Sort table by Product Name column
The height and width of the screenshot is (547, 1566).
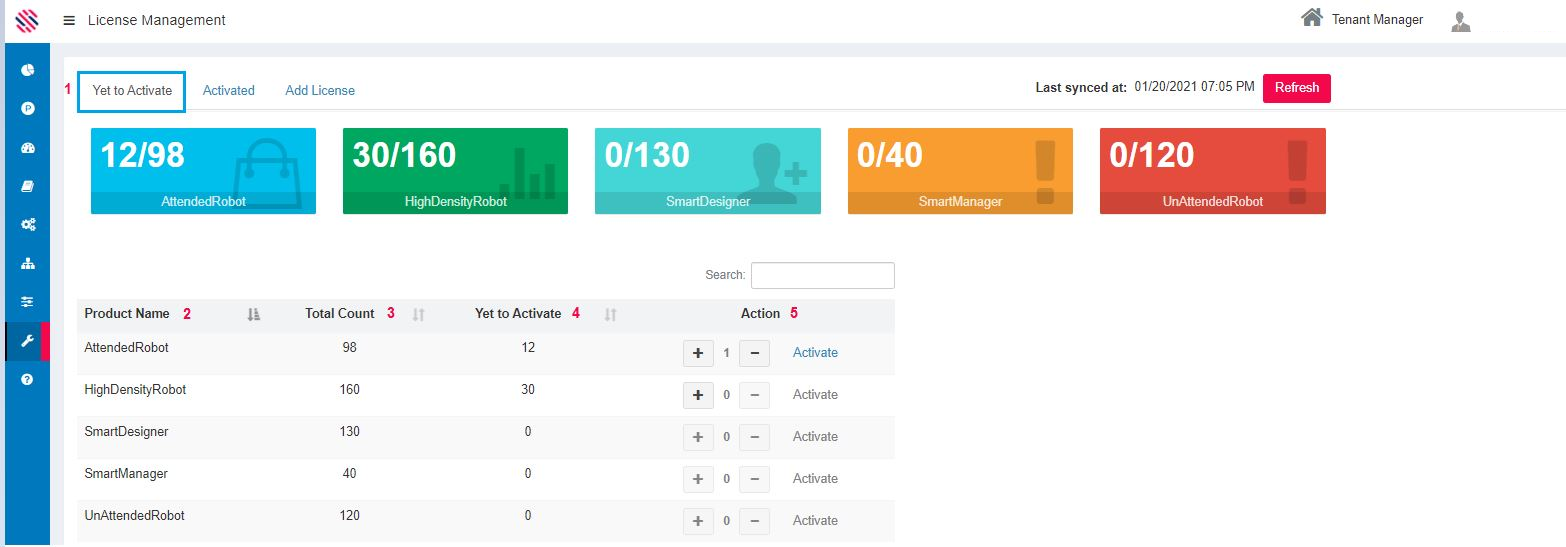coord(253,314)
